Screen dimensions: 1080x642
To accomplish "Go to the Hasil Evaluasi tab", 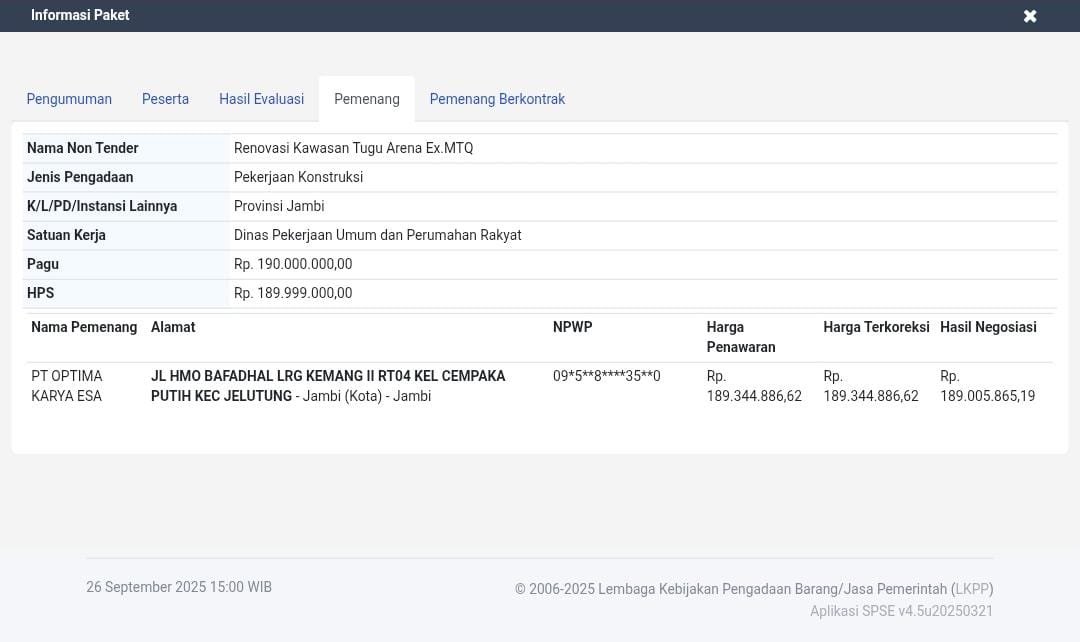I will coord(261,99).
